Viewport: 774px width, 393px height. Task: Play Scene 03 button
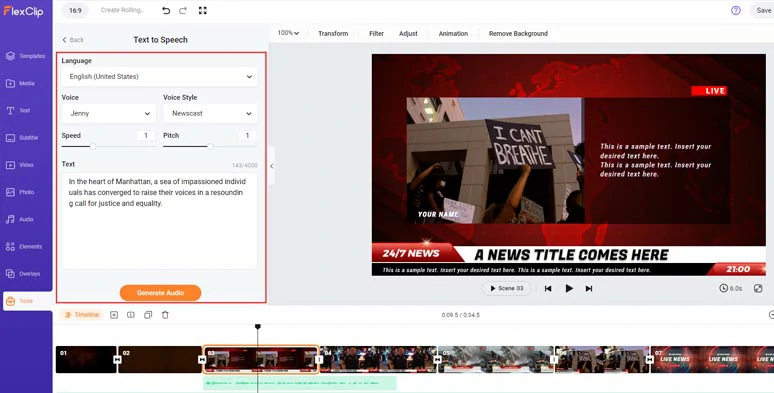[x=506, y=288]
